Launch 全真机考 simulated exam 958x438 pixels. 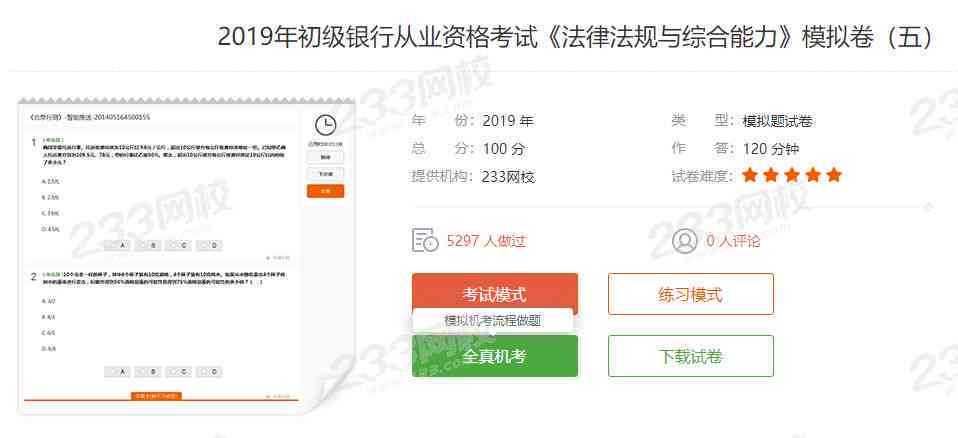point(494,357)
